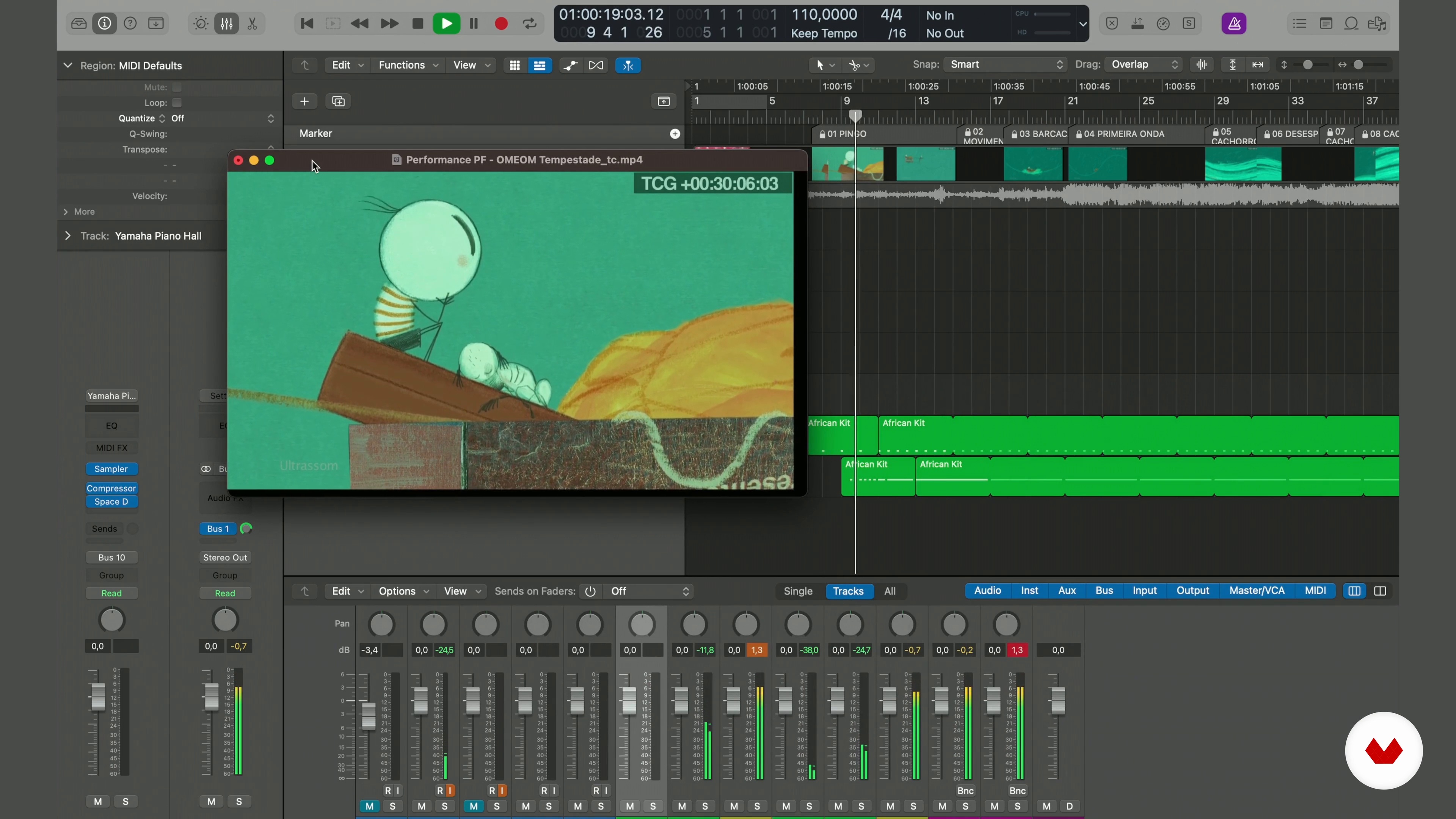Open the Drag Overlap dropdown
The image size is (1456, 819).
pos(1144,64)
